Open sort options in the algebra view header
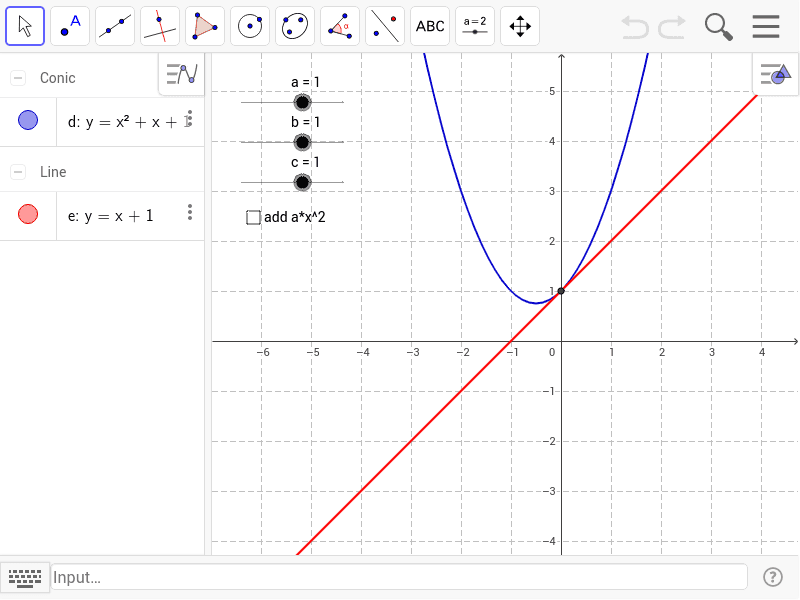 180,74
